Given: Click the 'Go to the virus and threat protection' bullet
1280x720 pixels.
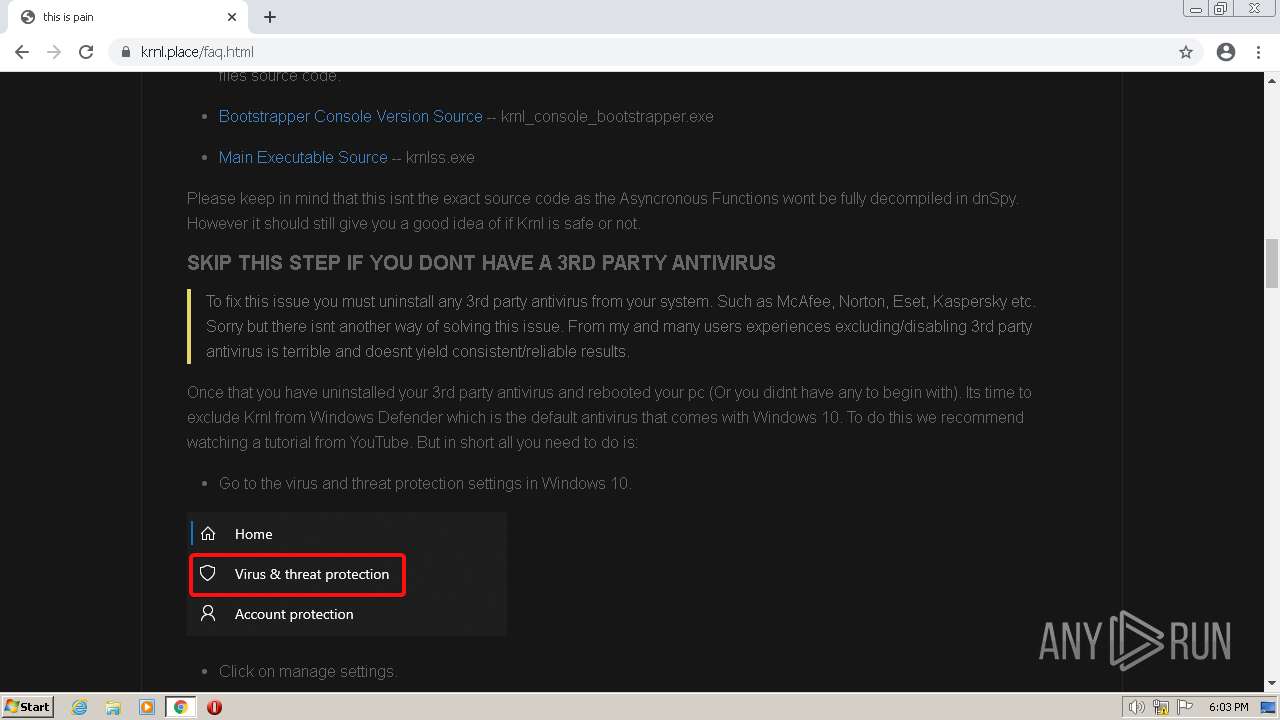Looking at the screenshot, I should click(425, 483).
